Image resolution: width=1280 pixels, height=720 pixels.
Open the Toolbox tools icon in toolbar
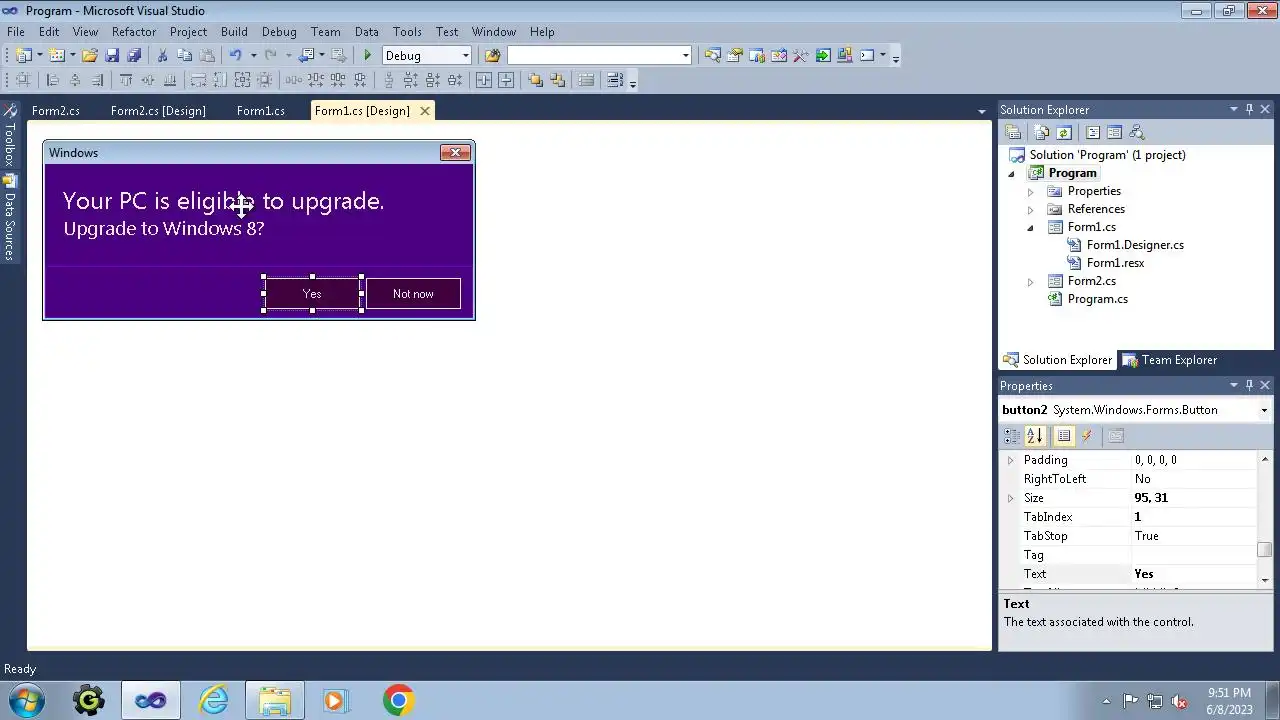coord(801,56)
